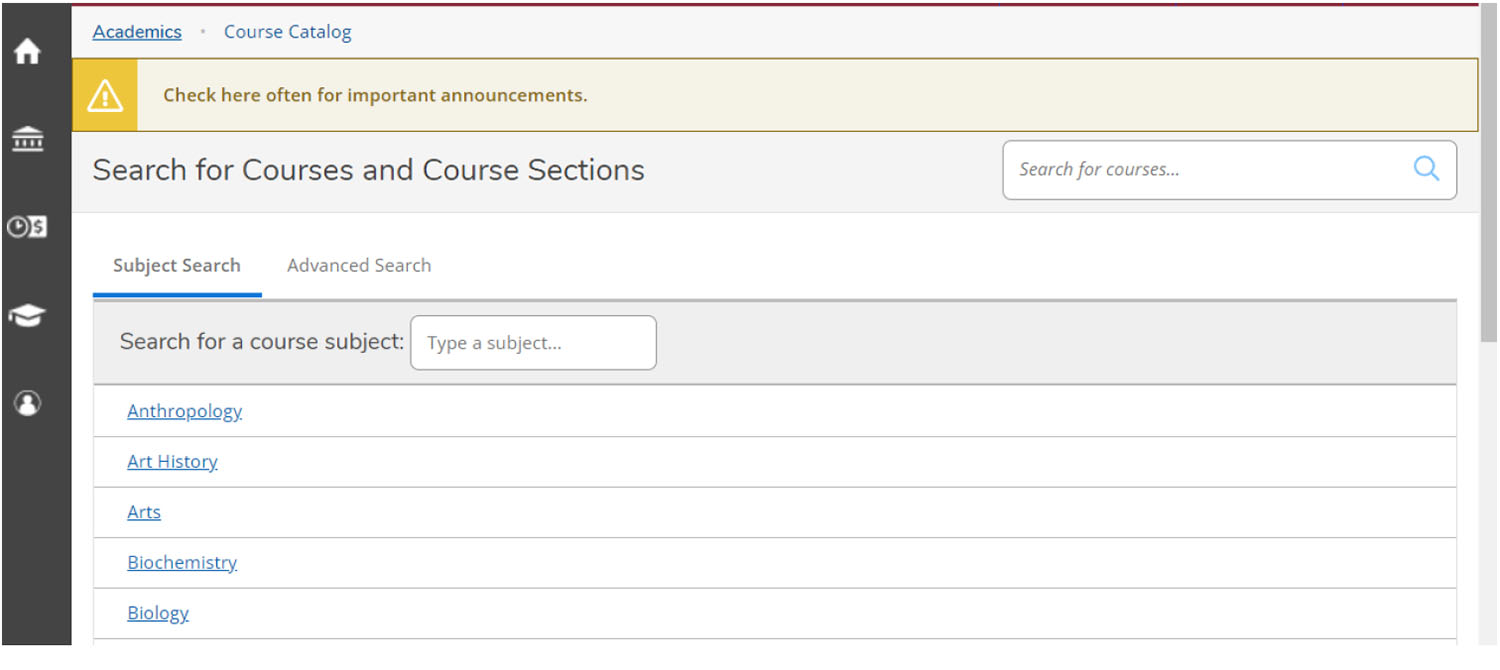Select the Subject Search tab
Screen dimensions: 1500x670
click(176, 265)
